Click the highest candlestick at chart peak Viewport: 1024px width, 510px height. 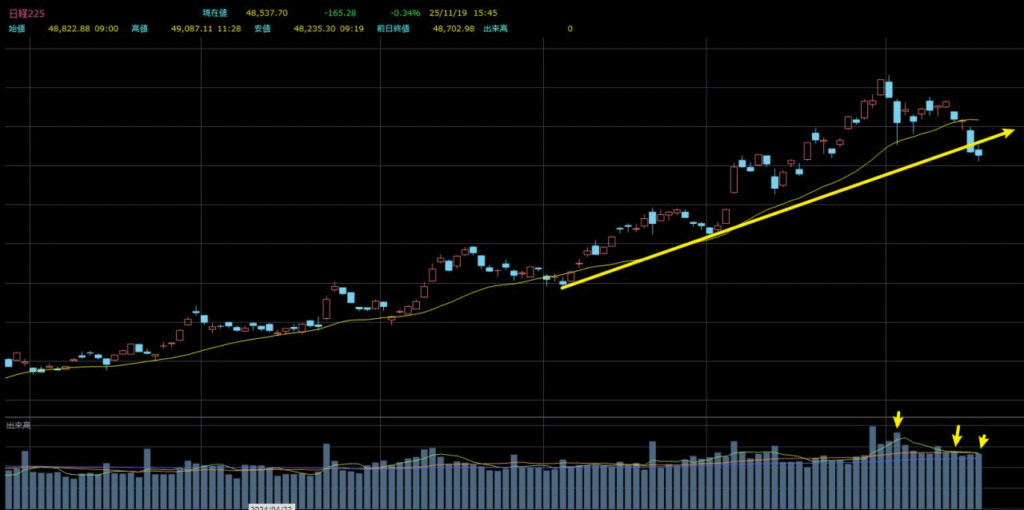887,90
